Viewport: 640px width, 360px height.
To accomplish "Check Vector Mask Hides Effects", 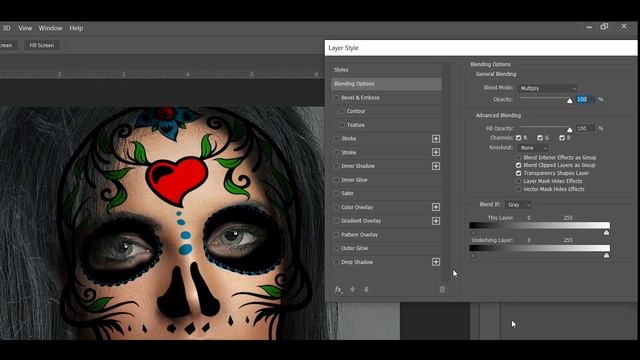I will point(518,189).
